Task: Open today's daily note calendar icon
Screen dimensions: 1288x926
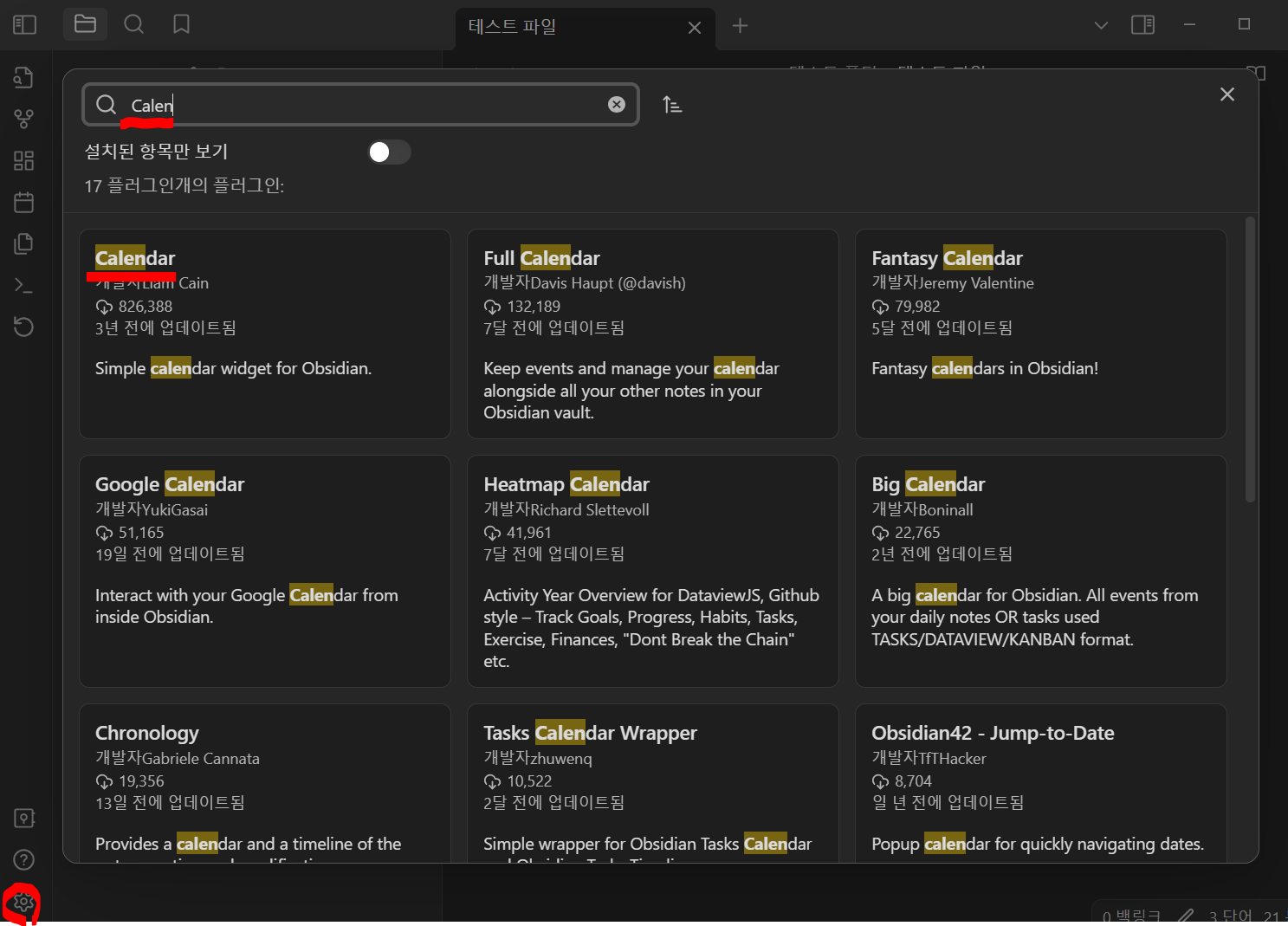Action: tap(23, 202)
